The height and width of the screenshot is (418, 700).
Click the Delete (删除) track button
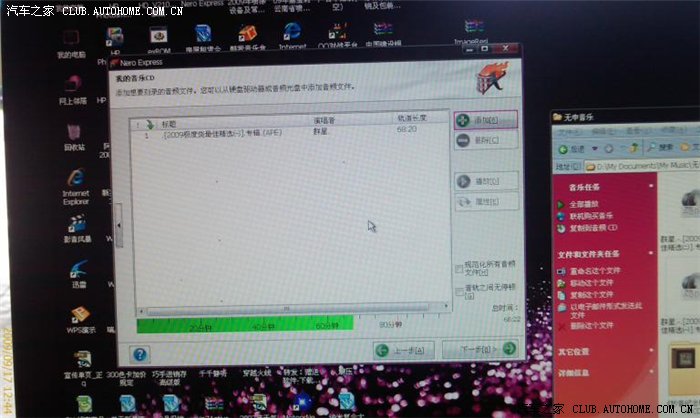(x=485, y=141)
